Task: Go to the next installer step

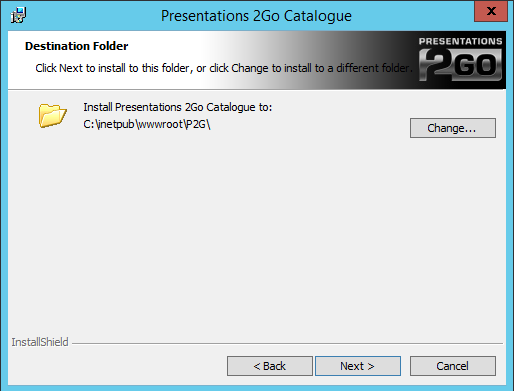Action: point(358,366)
